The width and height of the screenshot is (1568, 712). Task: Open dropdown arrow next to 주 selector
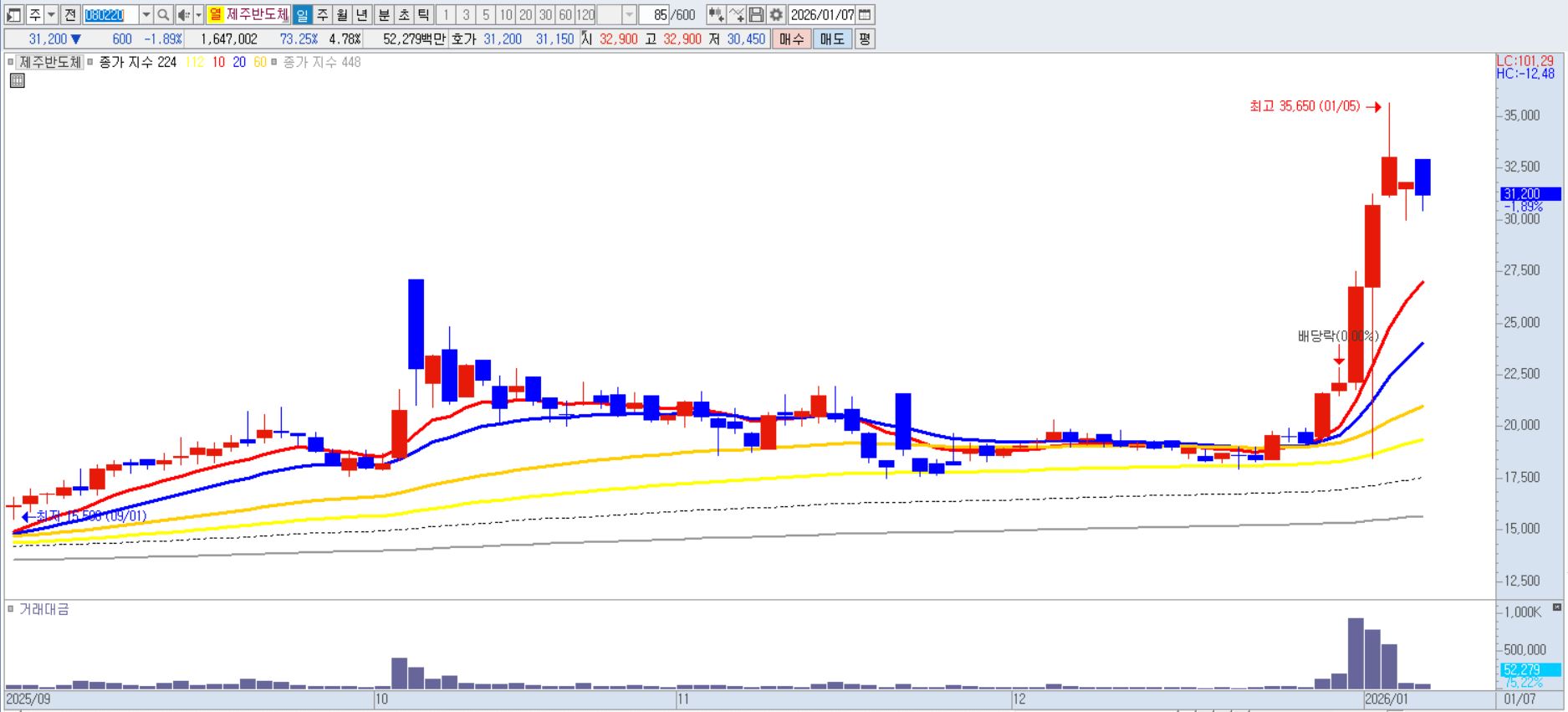[51, 15]
